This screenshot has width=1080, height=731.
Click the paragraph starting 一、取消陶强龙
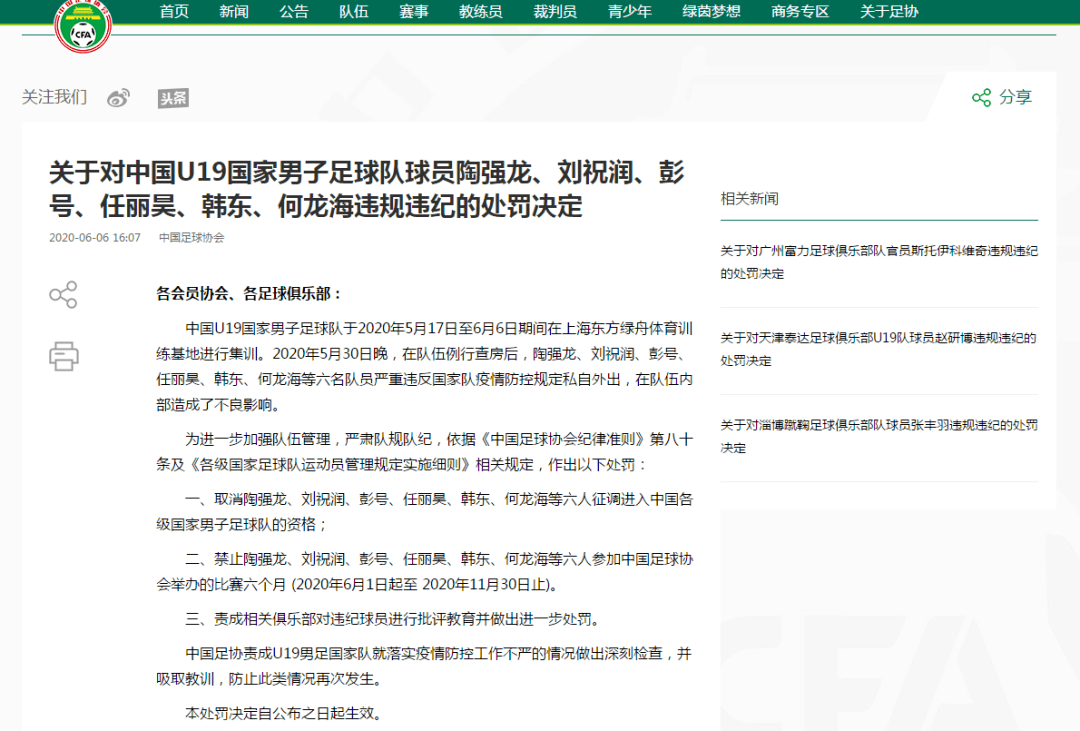coord(424,512)
